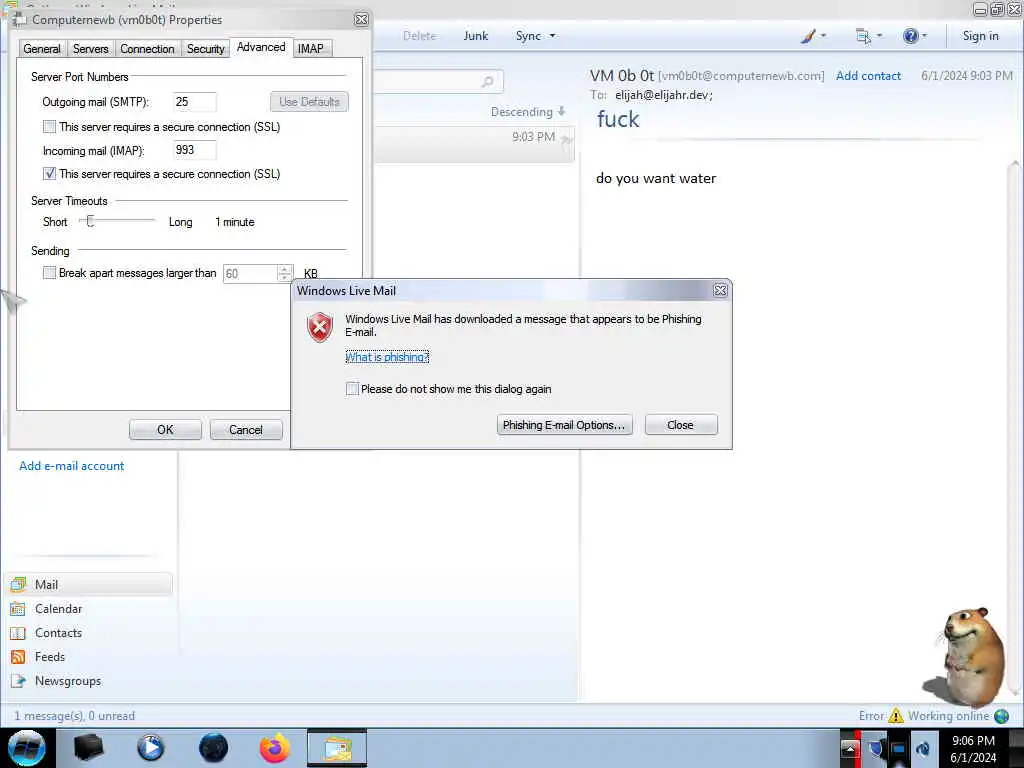This screenshot has width=1024, height=768.
Task: Click the yellow Error warning icon in status bar
Action: (895, 716)
